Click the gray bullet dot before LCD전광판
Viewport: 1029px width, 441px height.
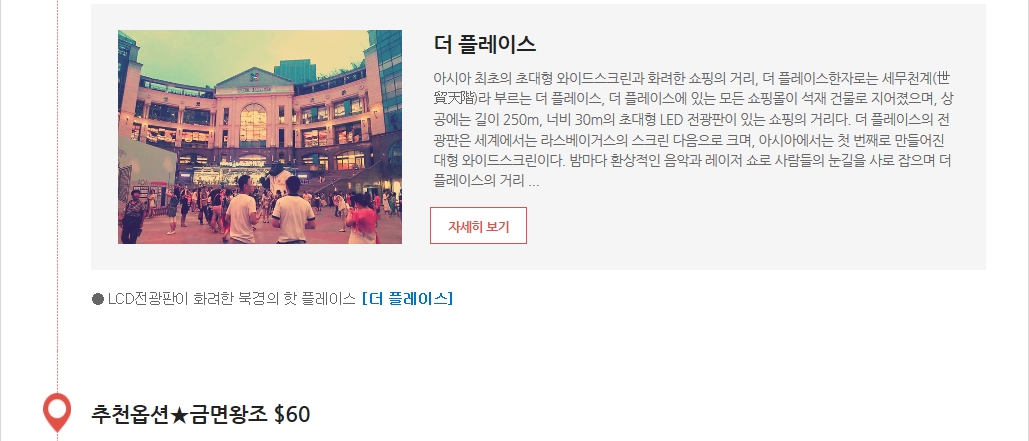pos(98,299)
